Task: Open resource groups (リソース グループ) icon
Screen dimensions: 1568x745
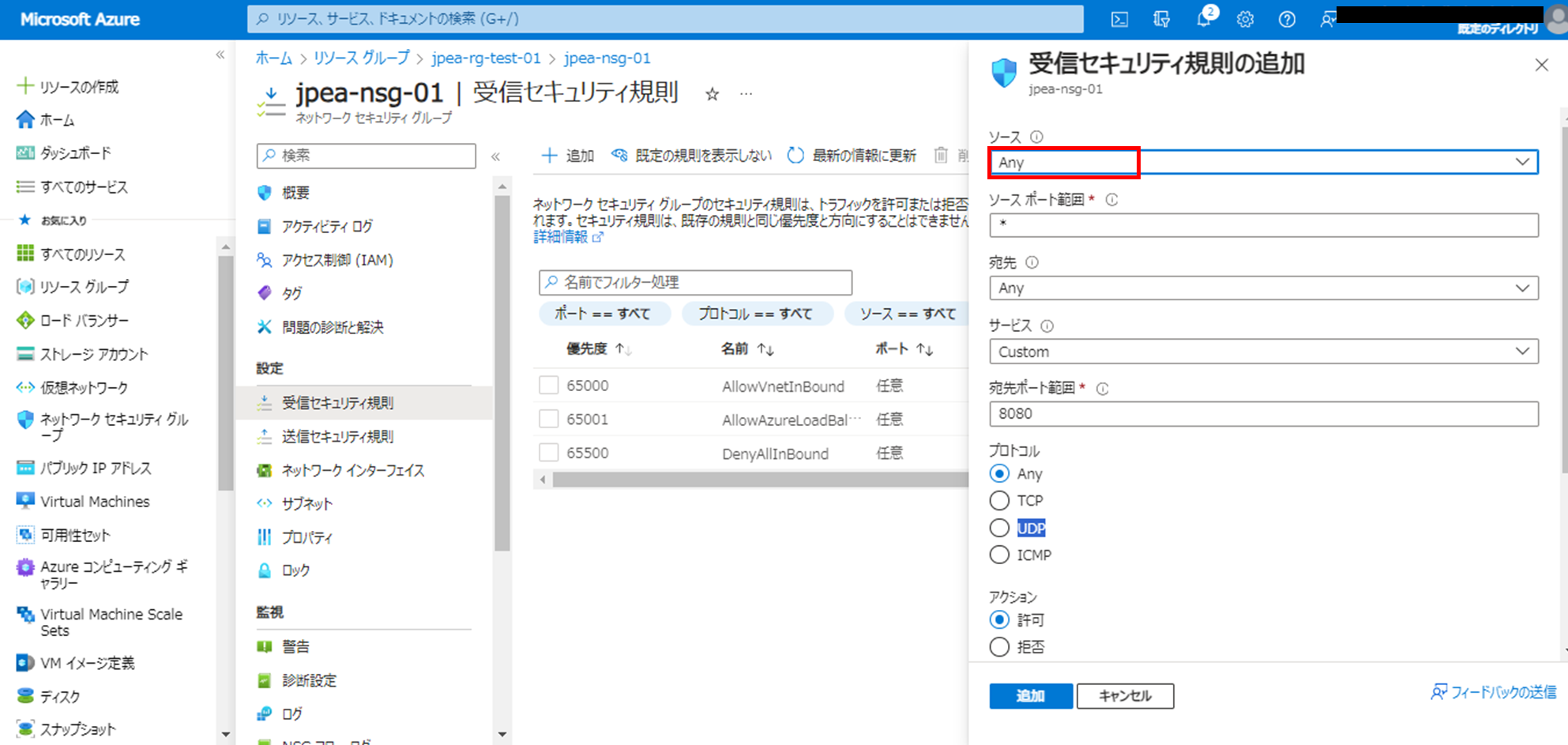Action: click(x=25, y=286)
